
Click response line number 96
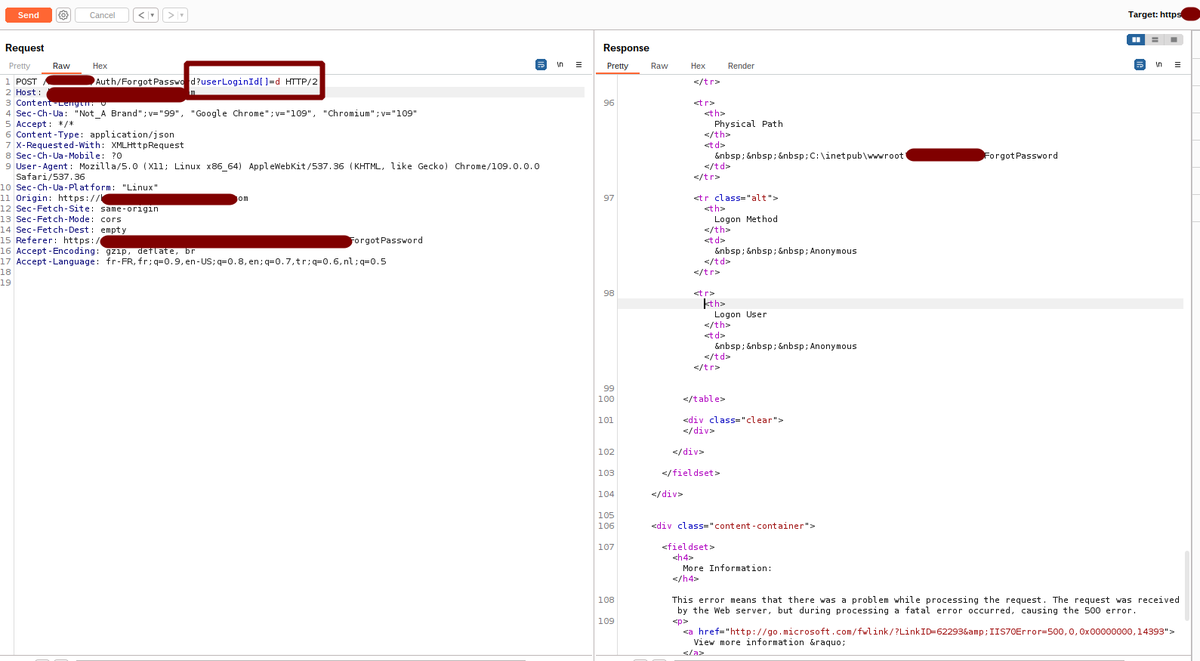(x=609, y=103)
